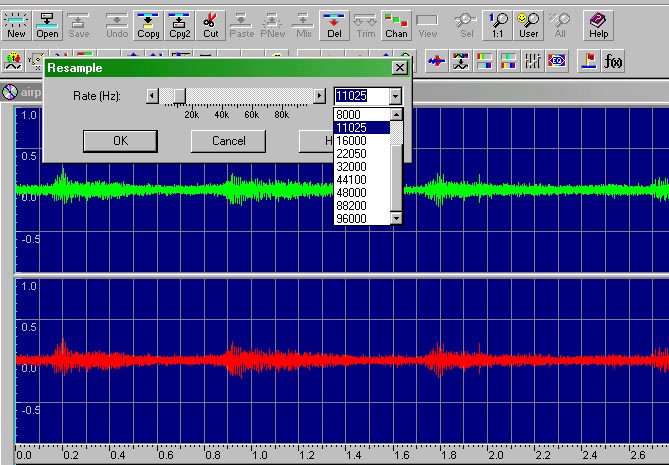Click the New file toolbar icon
Screen dimensions: 669x465
click(16, 26)
